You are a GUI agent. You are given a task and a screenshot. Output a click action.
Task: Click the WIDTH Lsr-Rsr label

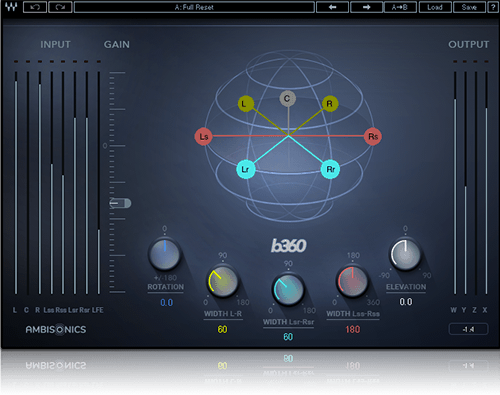click(x=288, y=322)
